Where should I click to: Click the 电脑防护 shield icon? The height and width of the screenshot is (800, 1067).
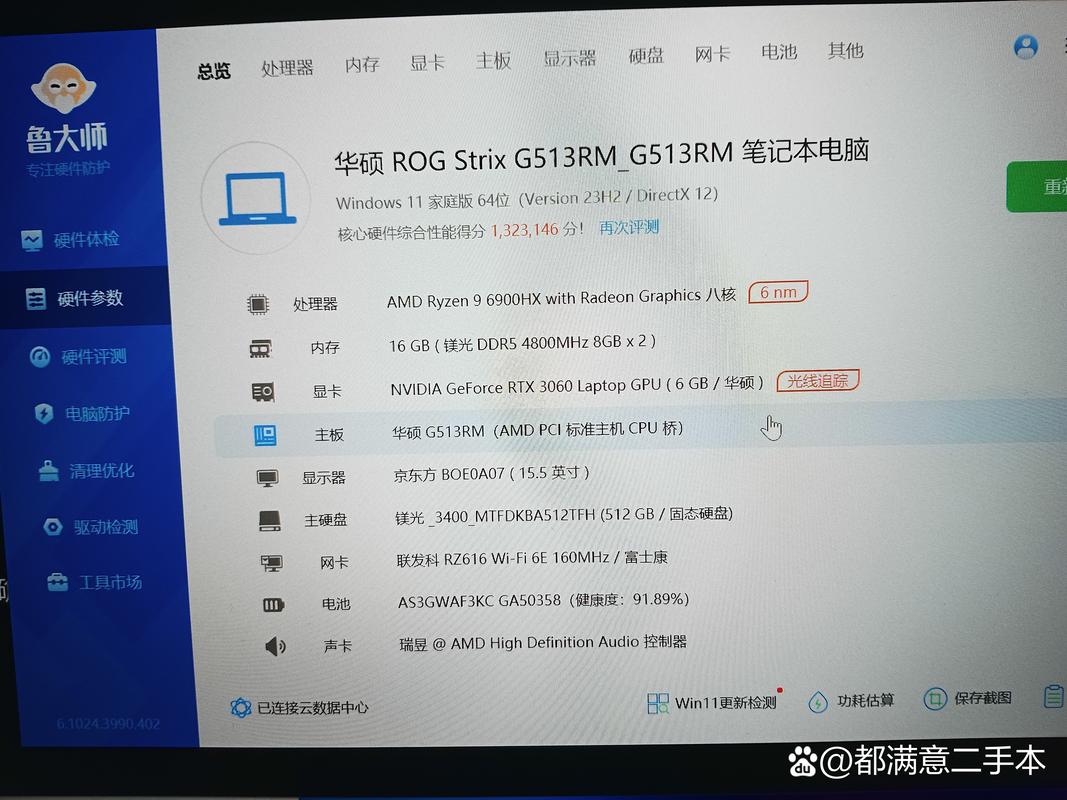point(44,414)
